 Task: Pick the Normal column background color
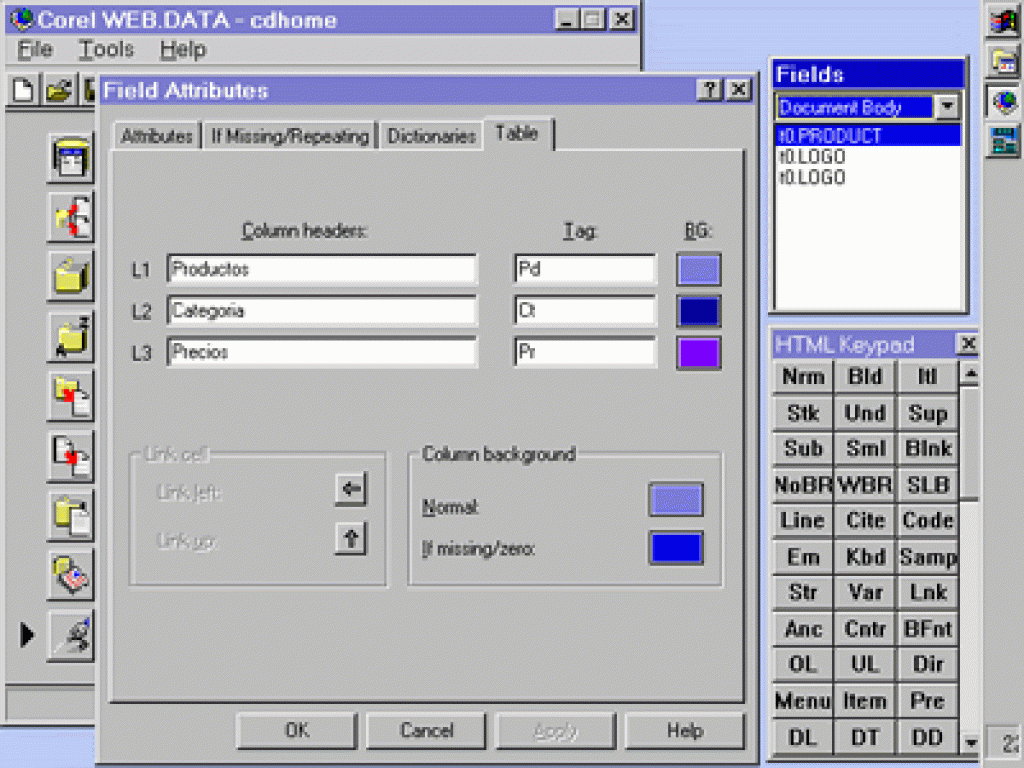click(x=676, y=500)
